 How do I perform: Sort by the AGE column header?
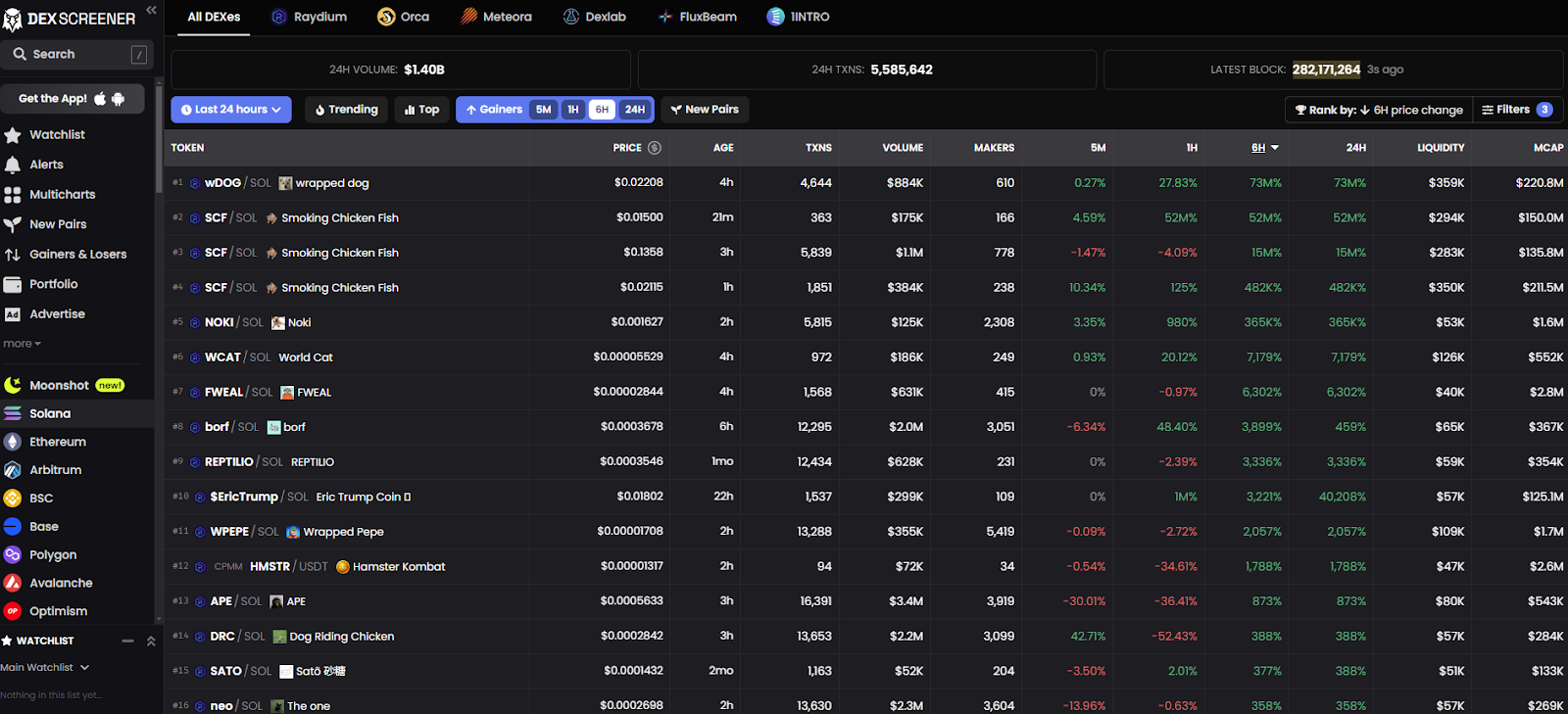tap(723, 148)
